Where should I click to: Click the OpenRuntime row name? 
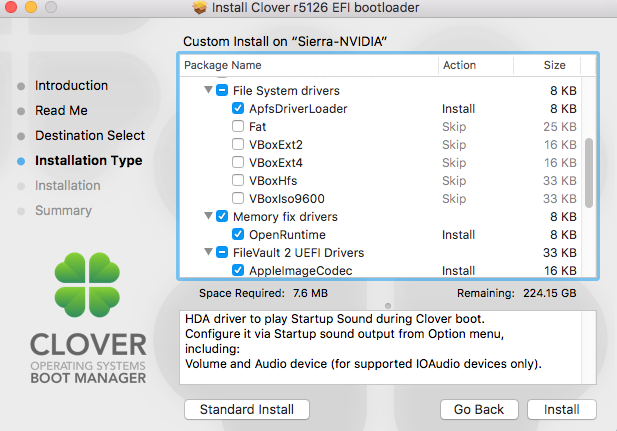click(x=287, y=235)
